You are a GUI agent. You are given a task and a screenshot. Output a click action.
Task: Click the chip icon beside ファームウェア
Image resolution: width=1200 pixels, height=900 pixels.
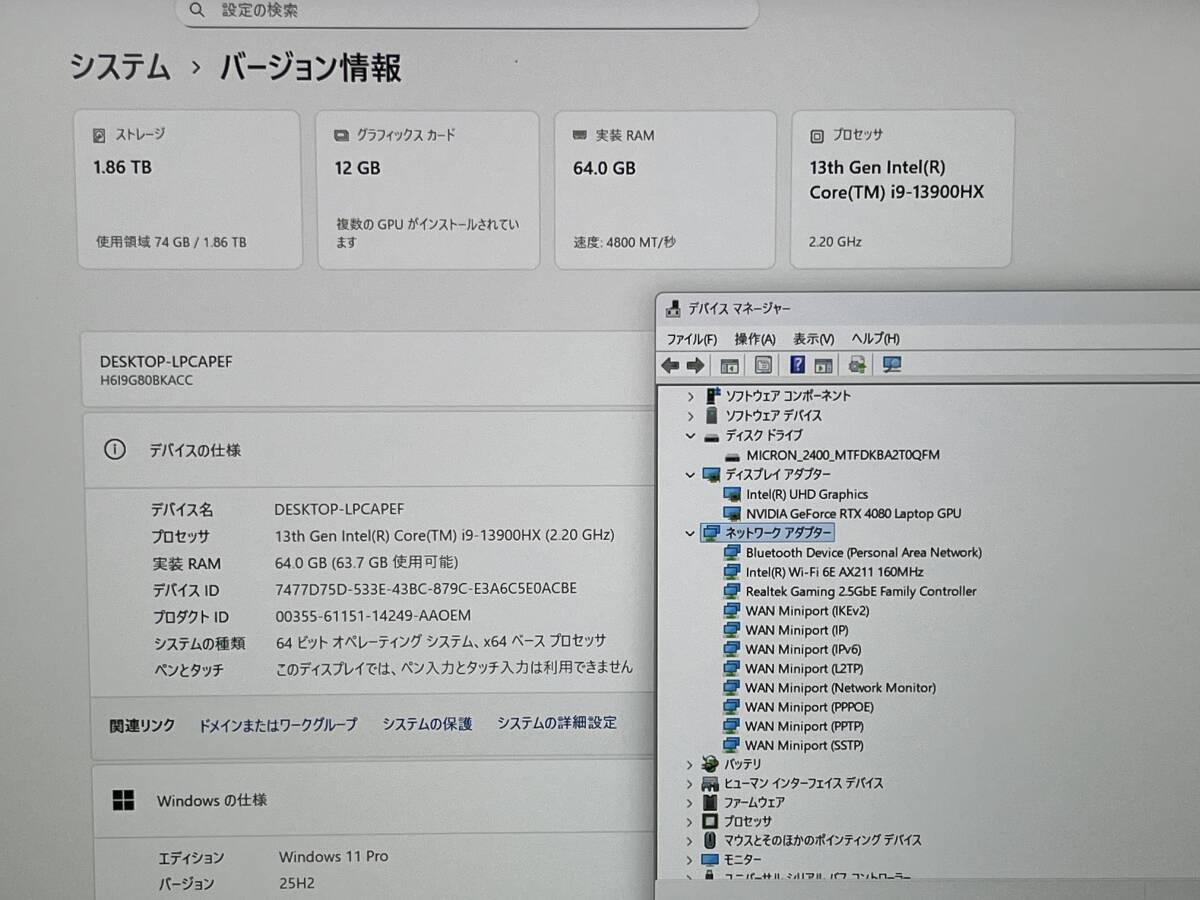coord(710,802)
